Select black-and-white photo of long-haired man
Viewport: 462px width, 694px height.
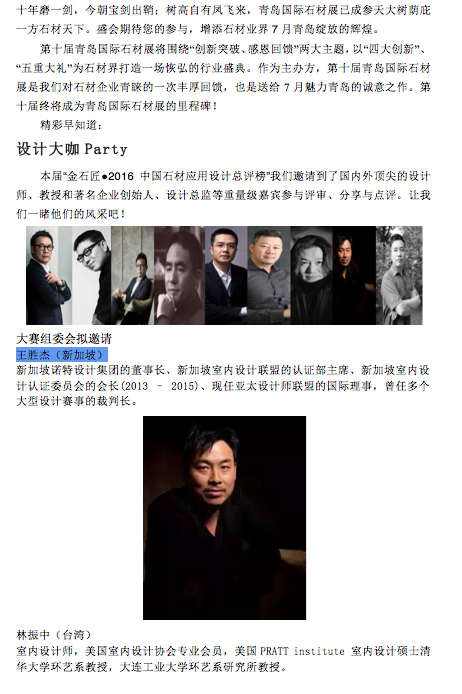click(312, 275)
